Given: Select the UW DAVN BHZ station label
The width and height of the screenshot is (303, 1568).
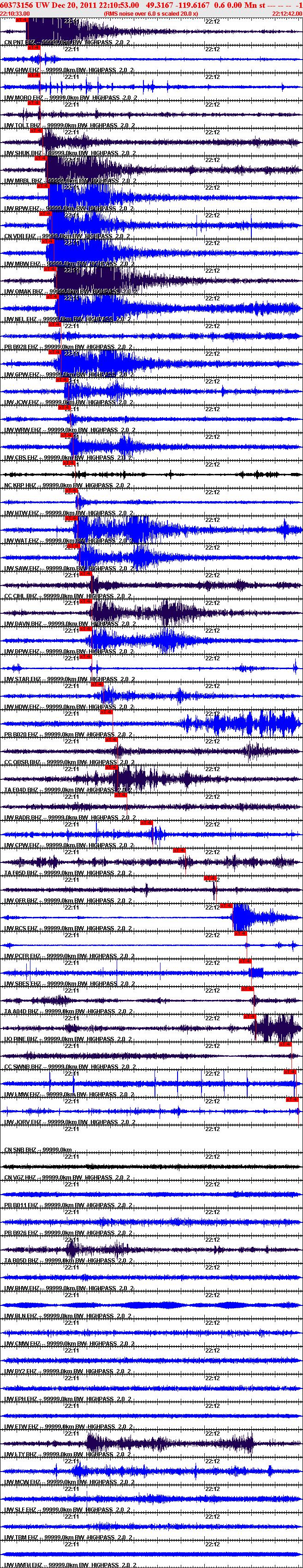Looking at the screenshot, I should pyautogui.click(x=23, y=624).
